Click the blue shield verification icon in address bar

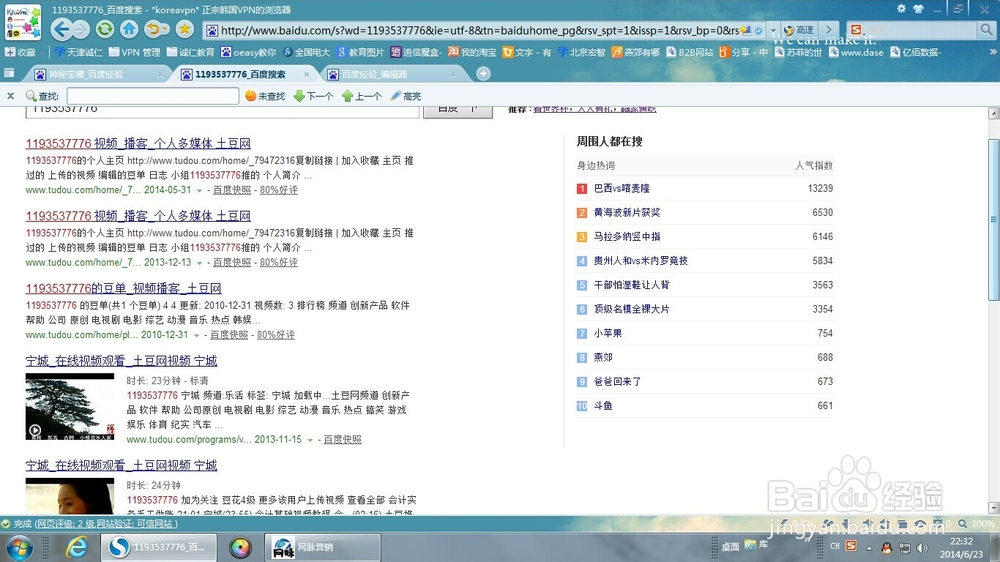tap(758, 30)
